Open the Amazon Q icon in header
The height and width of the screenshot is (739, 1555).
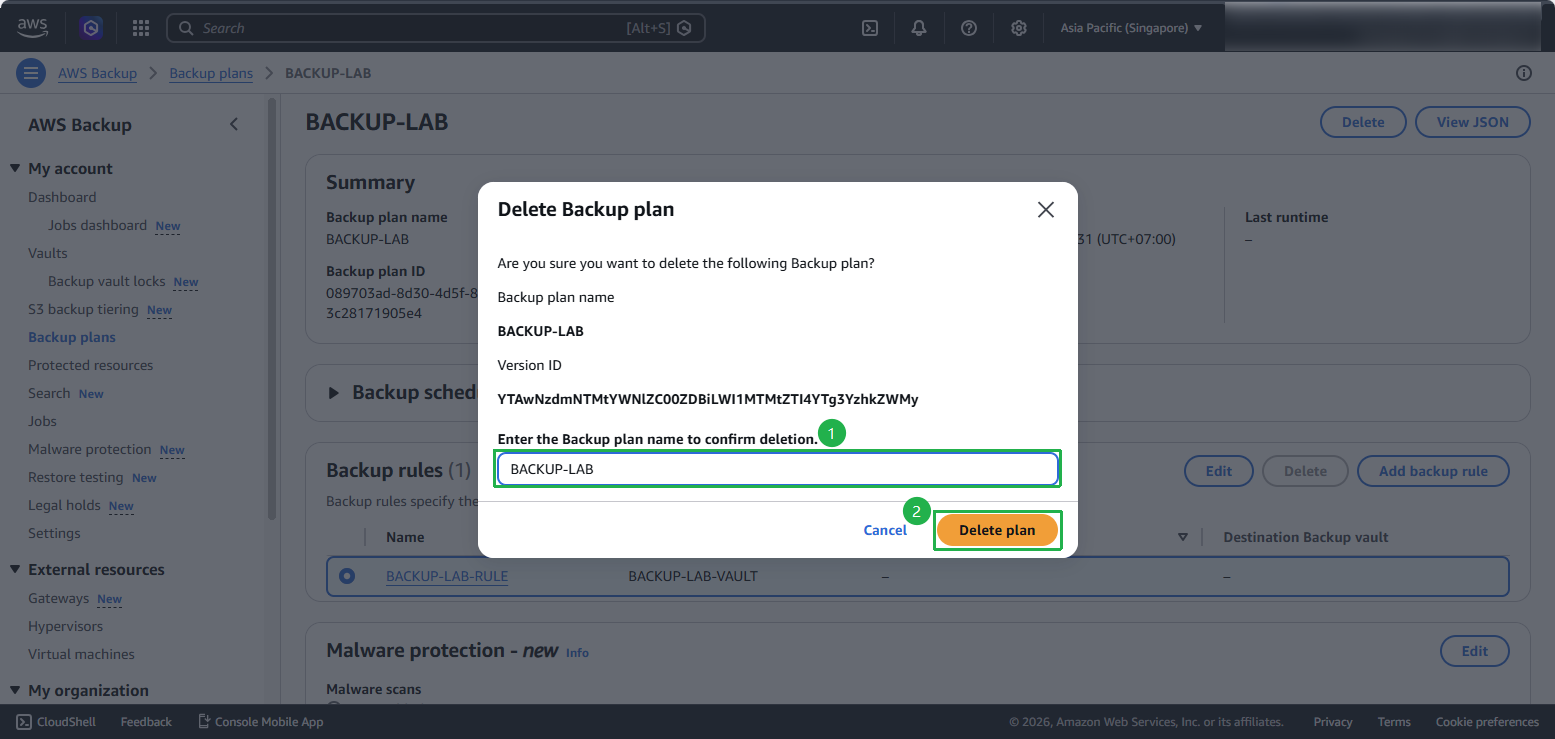point(92,28)
